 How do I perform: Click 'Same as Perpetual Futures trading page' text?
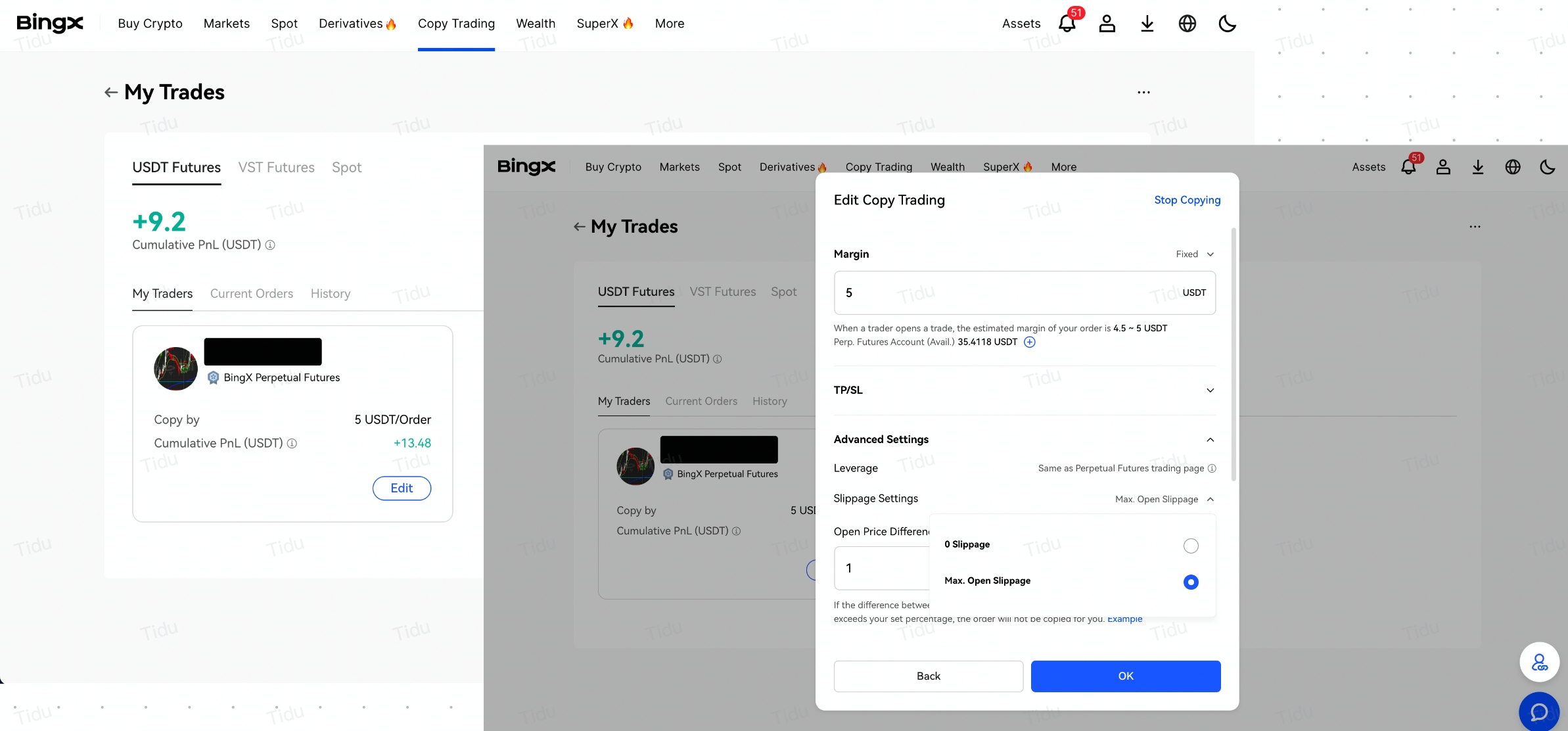(1121, 468)
